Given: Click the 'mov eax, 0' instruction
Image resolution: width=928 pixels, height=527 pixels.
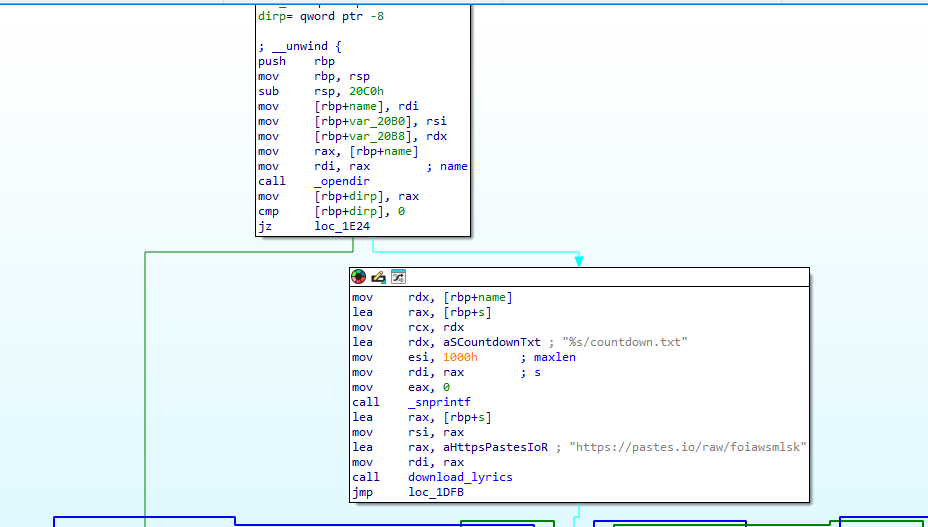Looking at the screenshot, I should coord(401,387).
